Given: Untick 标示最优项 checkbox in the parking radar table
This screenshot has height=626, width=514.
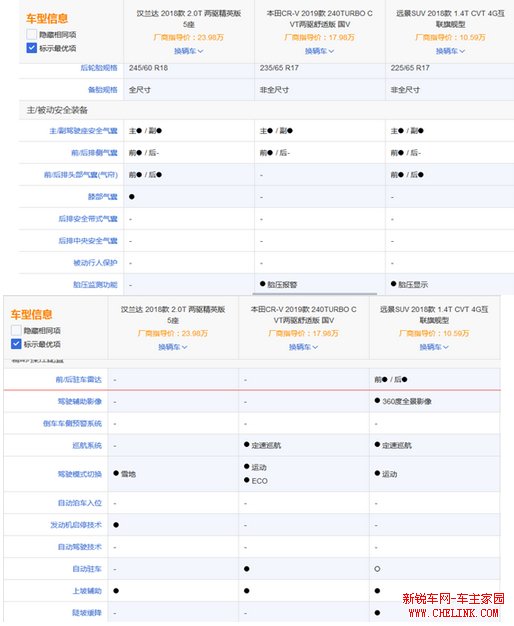Looking at the screenshot, I should coord(16,344).
